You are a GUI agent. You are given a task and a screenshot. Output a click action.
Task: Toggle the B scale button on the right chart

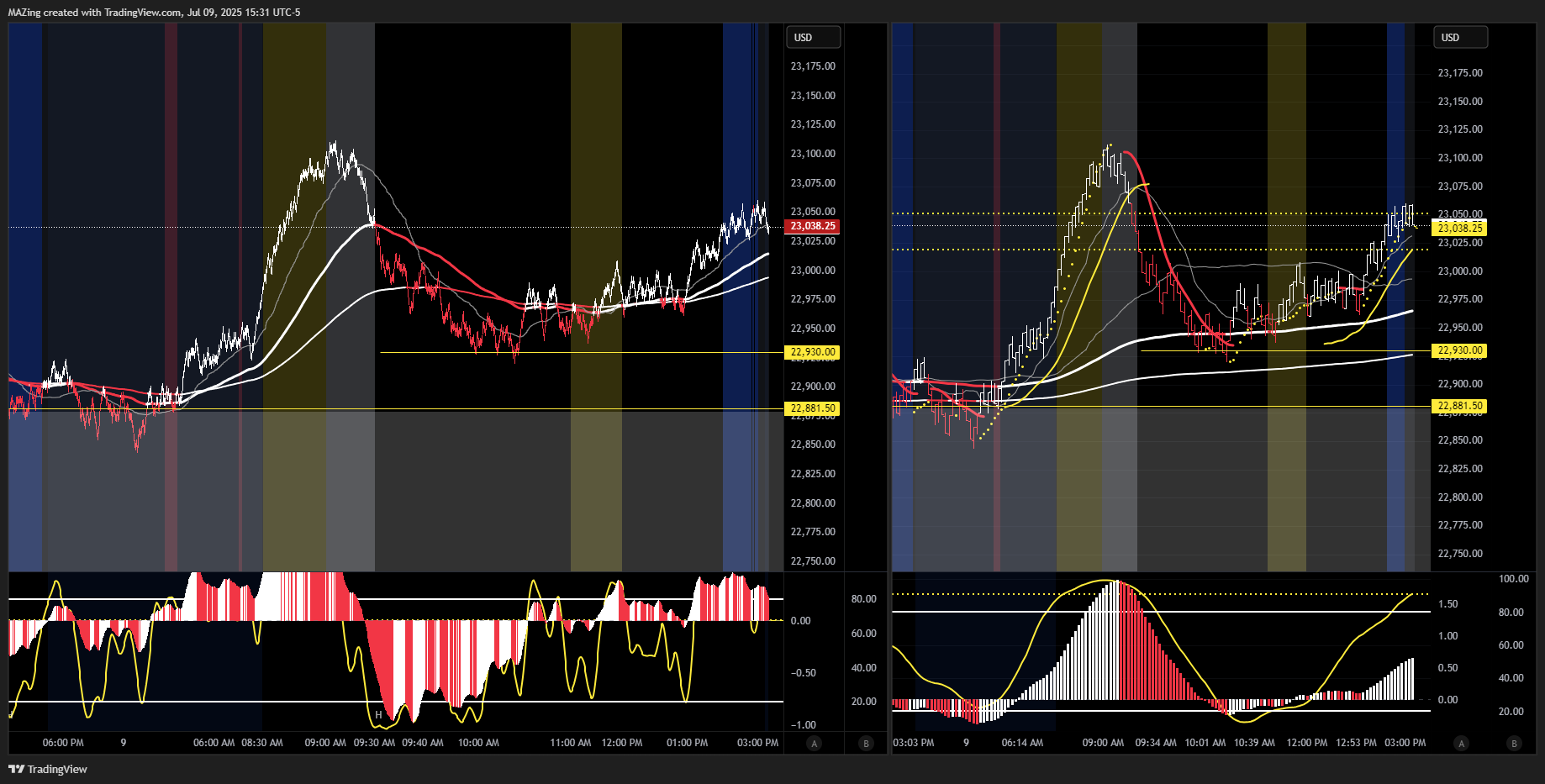point(1514,743)
